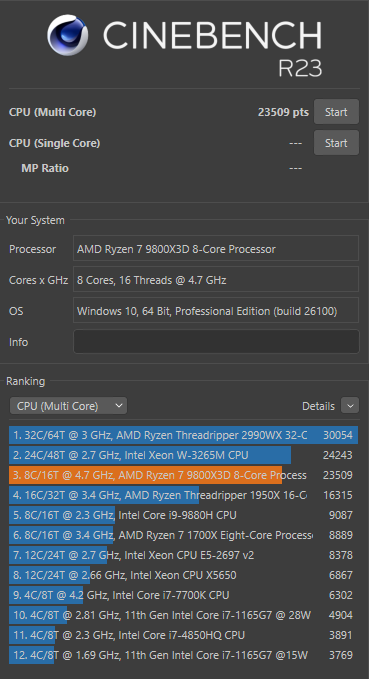Click the Cinebench sphere logo icon
369x679 pixels.
click(68, 35)
